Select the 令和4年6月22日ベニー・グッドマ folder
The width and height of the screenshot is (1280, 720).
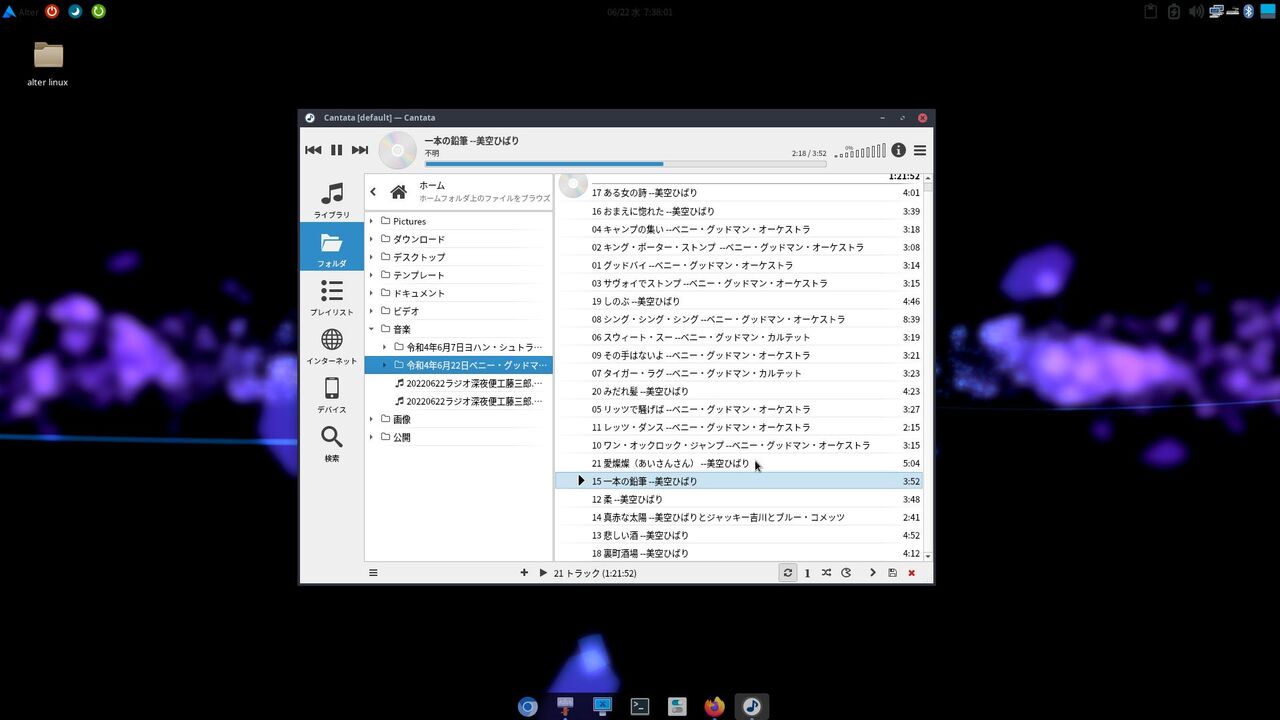click(458, 365)
